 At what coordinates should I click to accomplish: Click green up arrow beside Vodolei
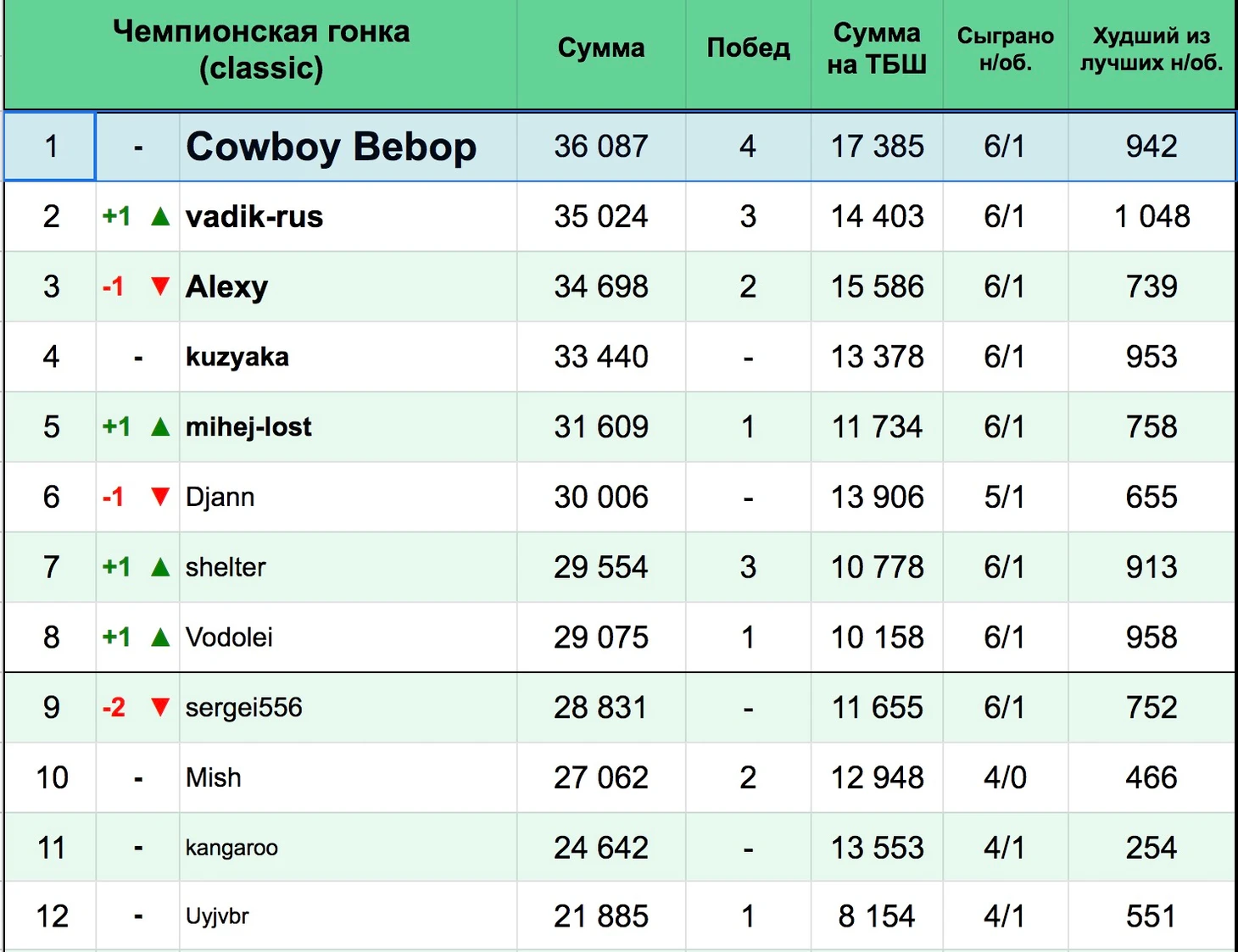point(160,637)
